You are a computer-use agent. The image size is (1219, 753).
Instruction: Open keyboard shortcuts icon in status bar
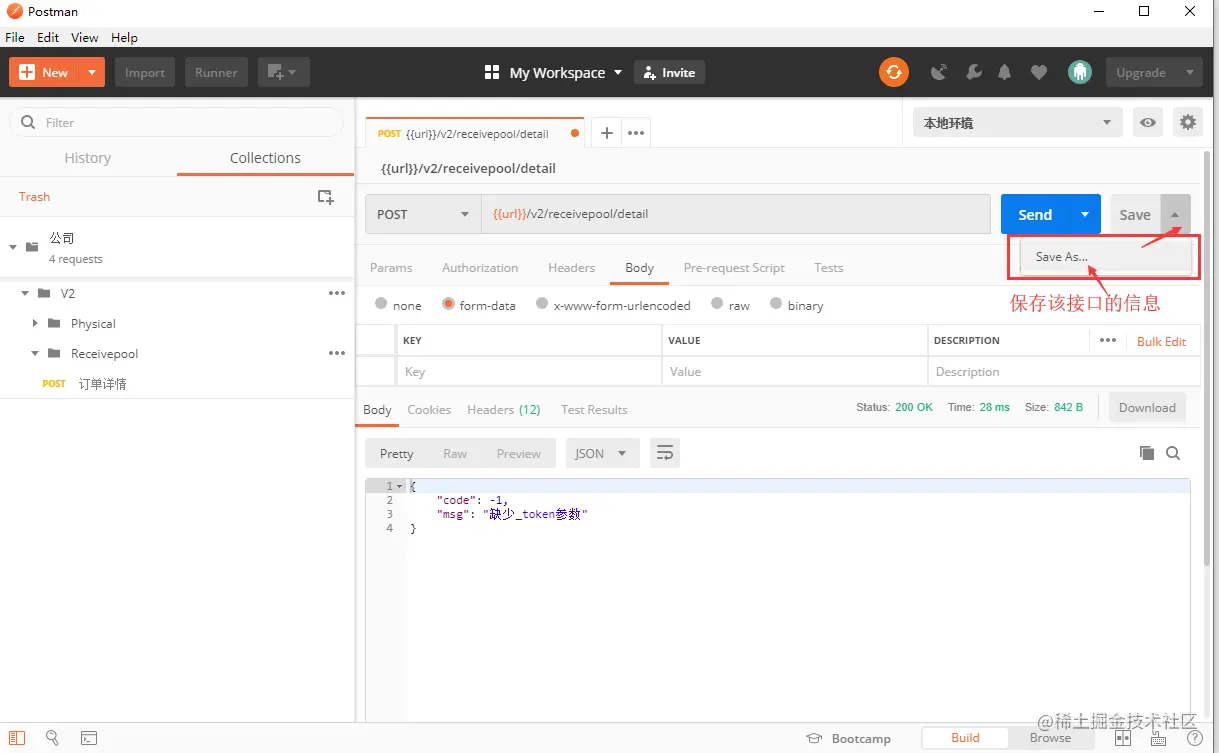(x=1158, y=738)
